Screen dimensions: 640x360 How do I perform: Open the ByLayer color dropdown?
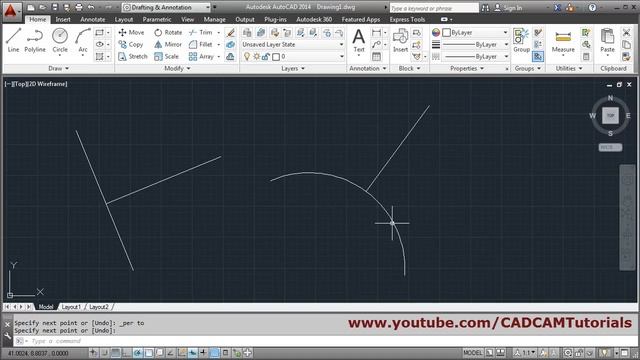[476, 32]
